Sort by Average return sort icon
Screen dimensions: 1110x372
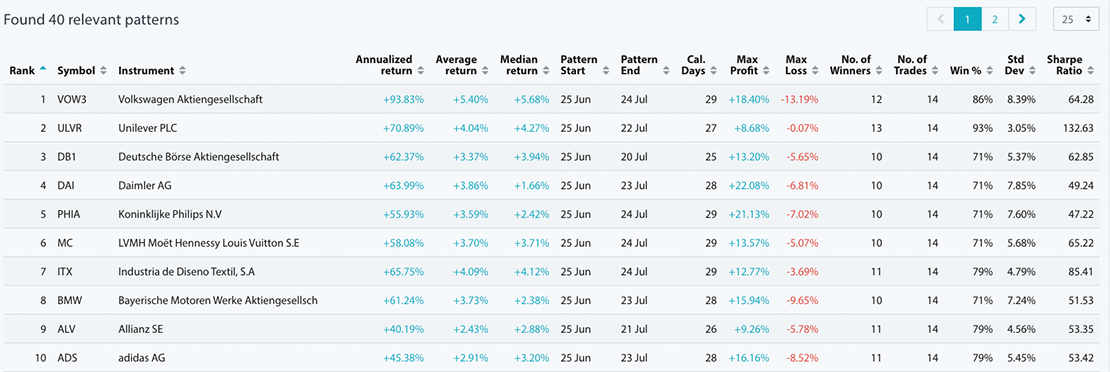[486, 71]
